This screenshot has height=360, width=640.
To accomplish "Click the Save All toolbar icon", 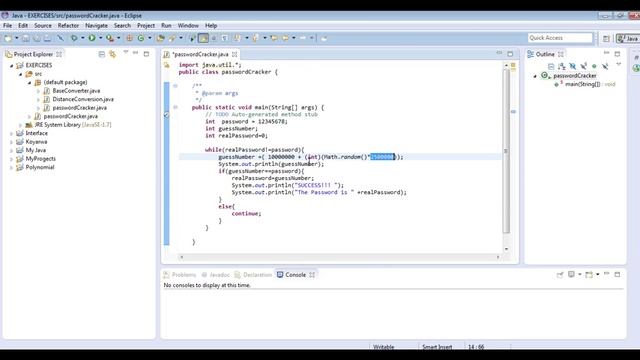I will click(x=37, y=38).
